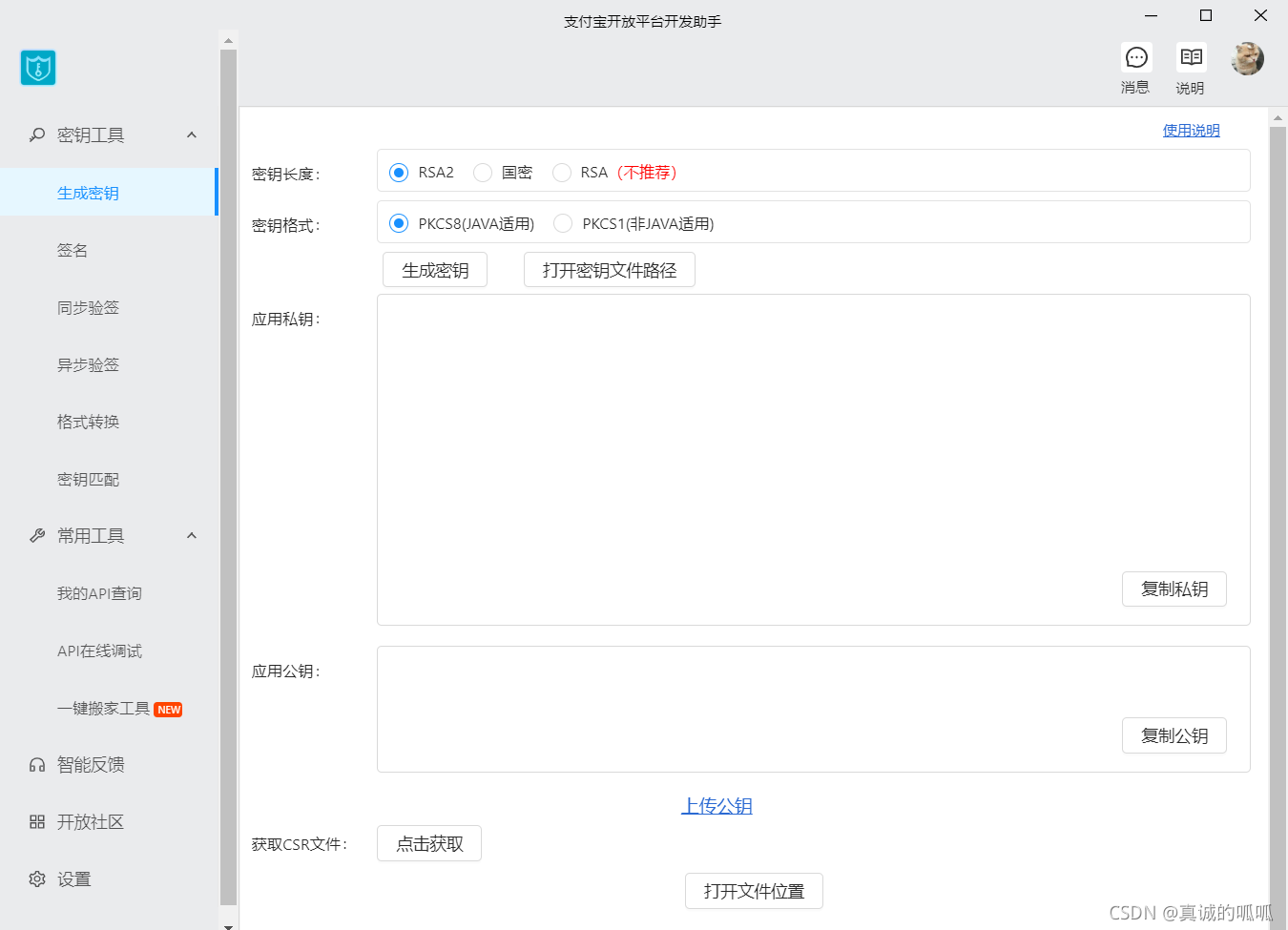Click 点击获取 for CSR file

[x=429, y=843]
